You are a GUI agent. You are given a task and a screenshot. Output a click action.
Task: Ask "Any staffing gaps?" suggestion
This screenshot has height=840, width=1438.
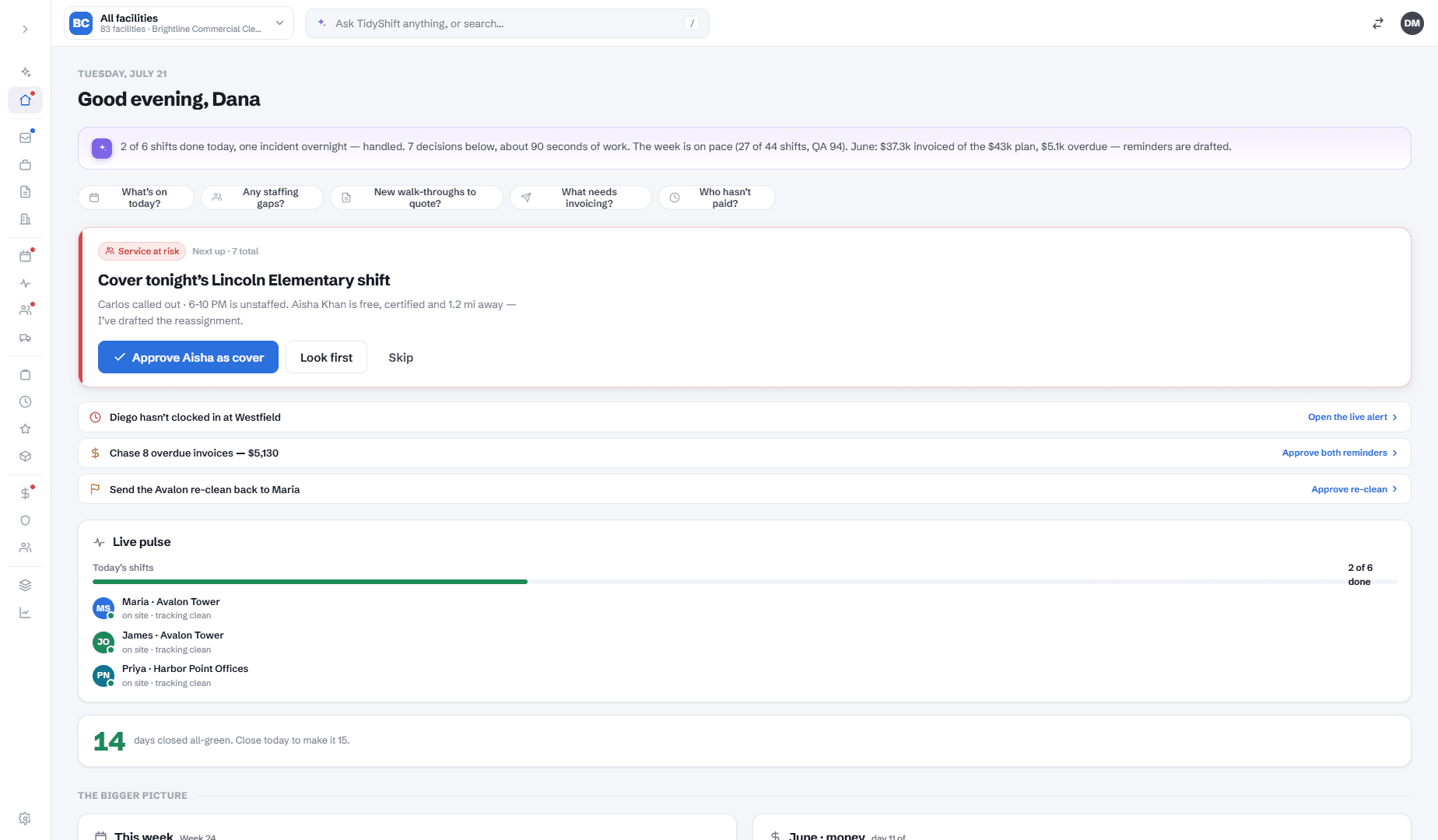(262, 198)
